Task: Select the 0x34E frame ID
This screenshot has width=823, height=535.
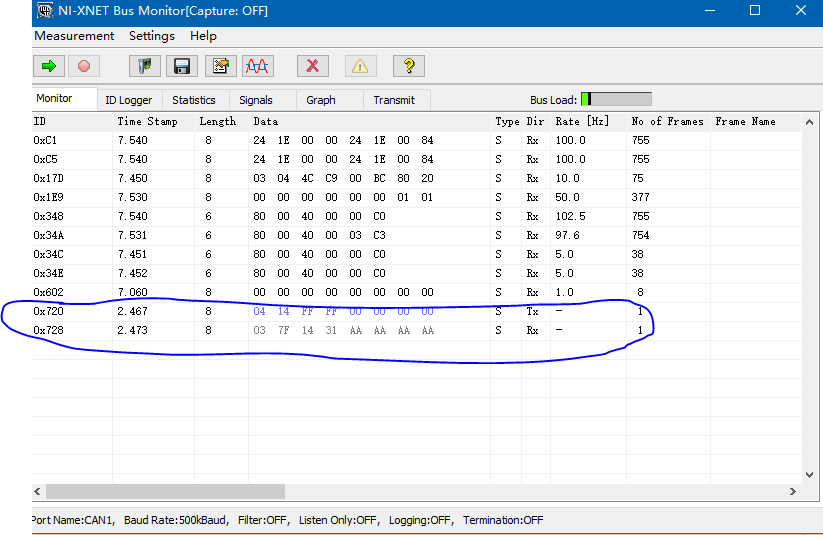Action: (x=48, y=273)
